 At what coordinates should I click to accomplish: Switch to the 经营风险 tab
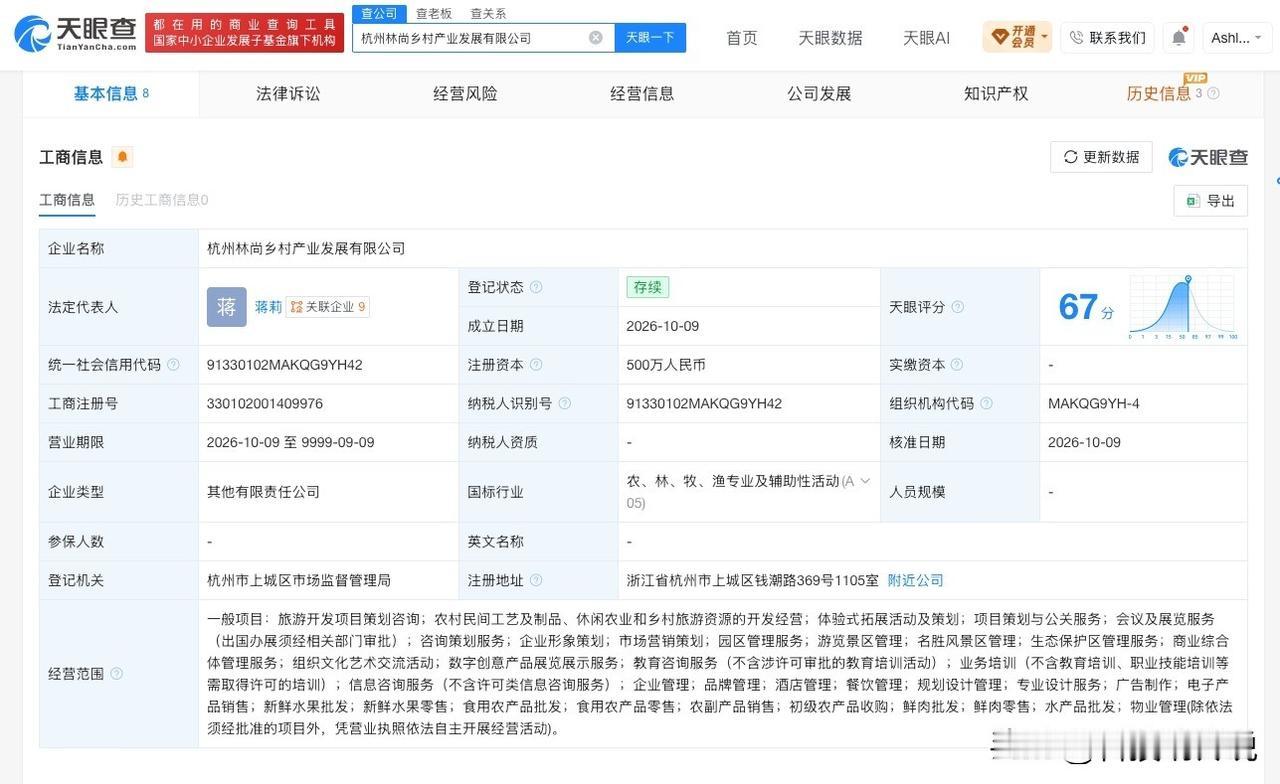click(465, 94)
